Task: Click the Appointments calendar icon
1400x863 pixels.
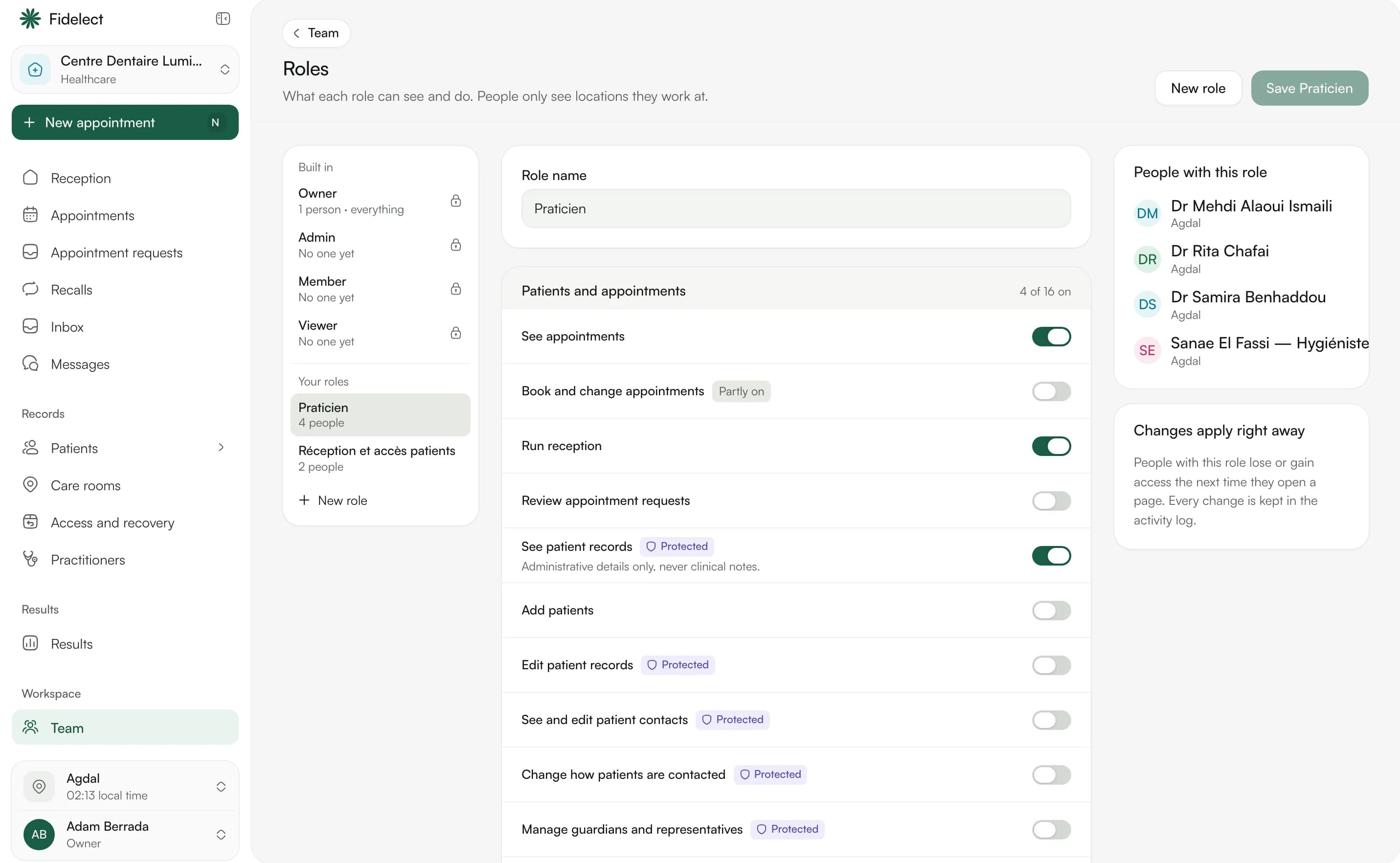Action: 30,215
